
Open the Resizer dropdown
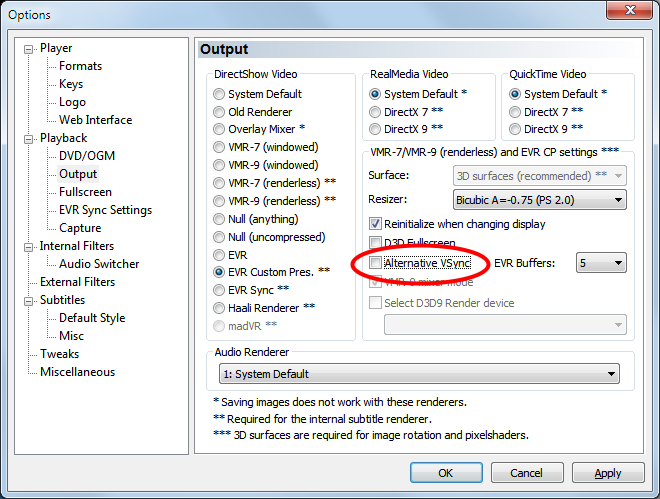point(540,200)
